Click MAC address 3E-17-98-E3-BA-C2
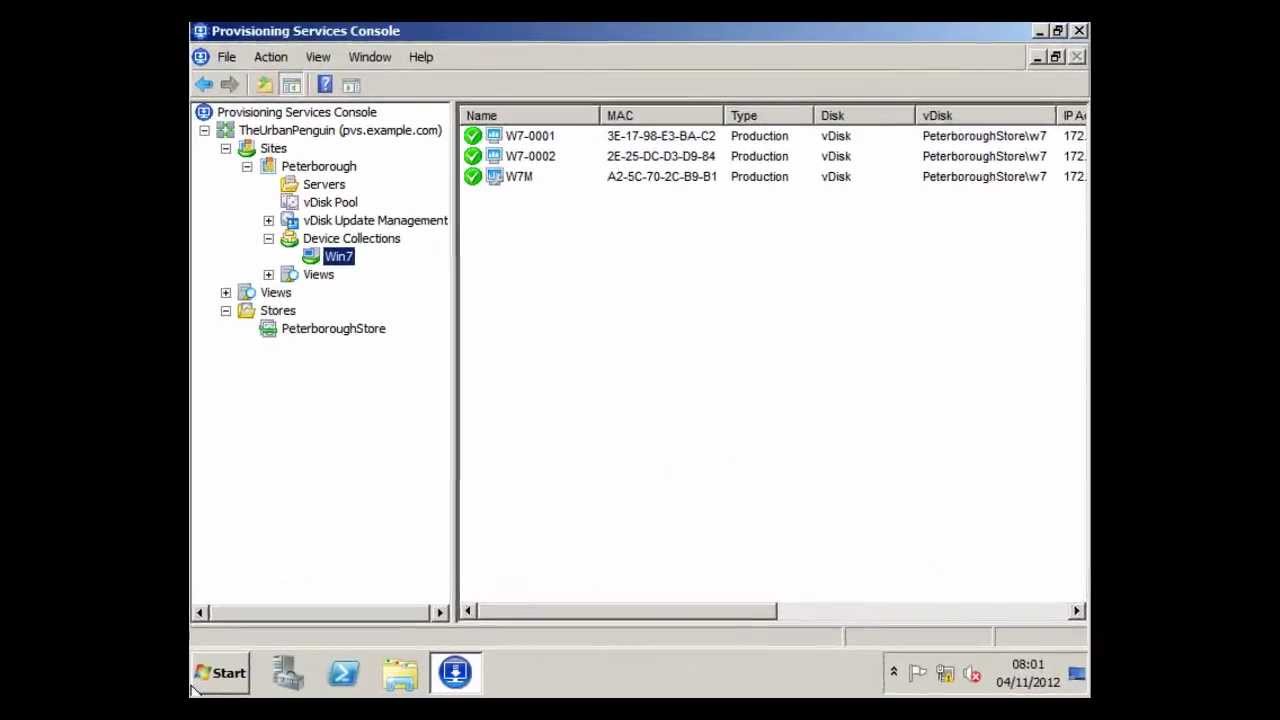Viewport: 1280px width, 720px height. (661, 136)
